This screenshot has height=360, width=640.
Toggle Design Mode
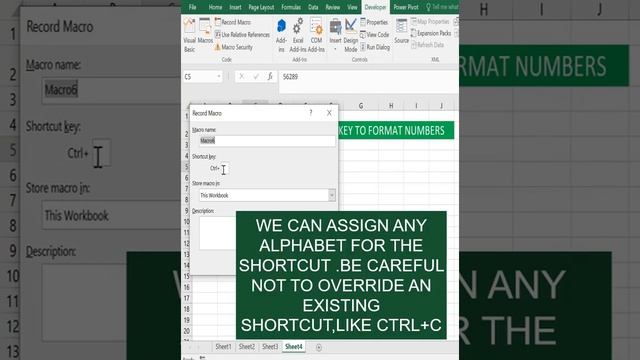pyautogui.click(x=350, y=36)
